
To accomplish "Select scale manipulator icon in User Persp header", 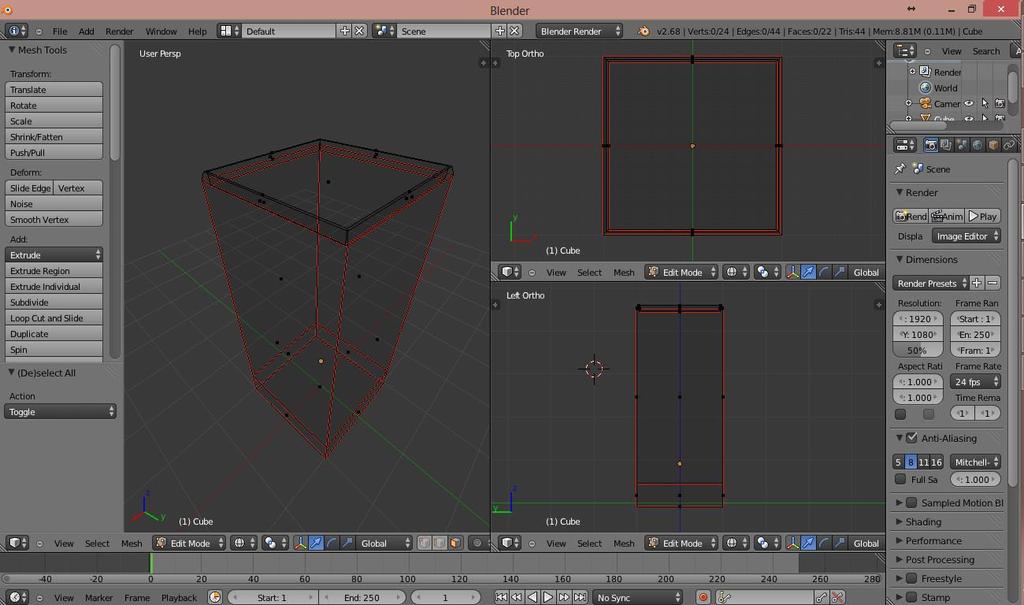I will coord(347,543).
